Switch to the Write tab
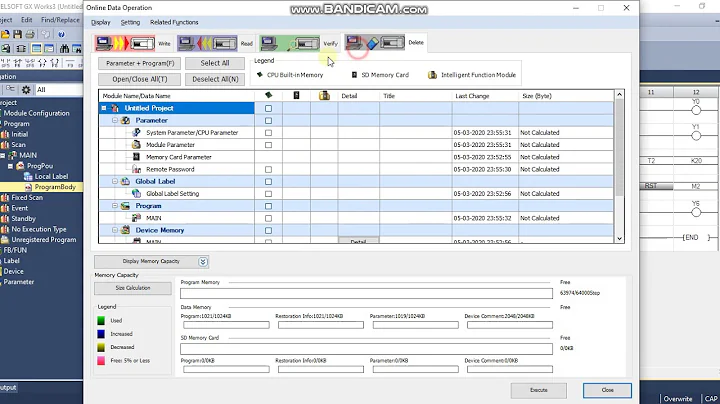The height and width of the screenshot is (404, 720). coord(133,43)
